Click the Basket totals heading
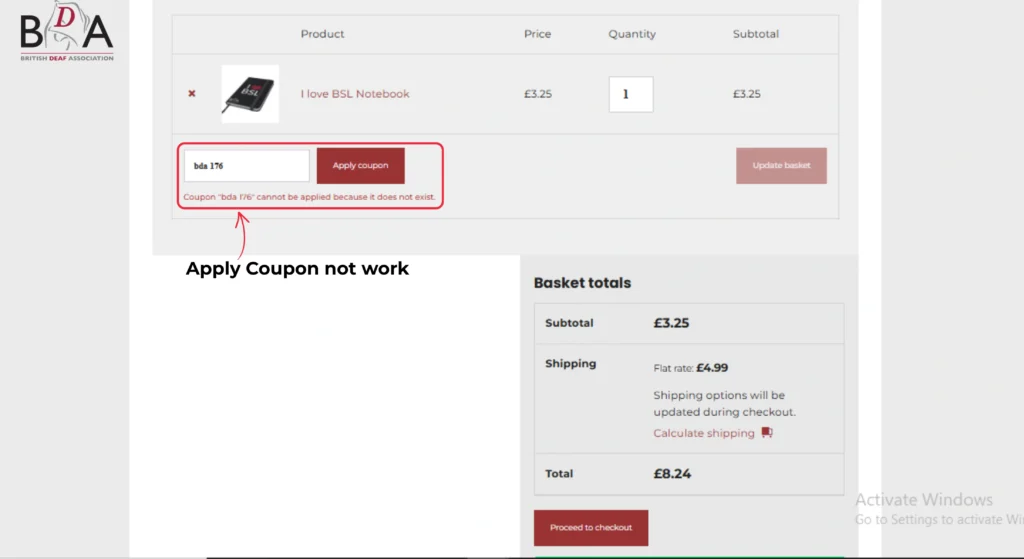 pos(582,283)
